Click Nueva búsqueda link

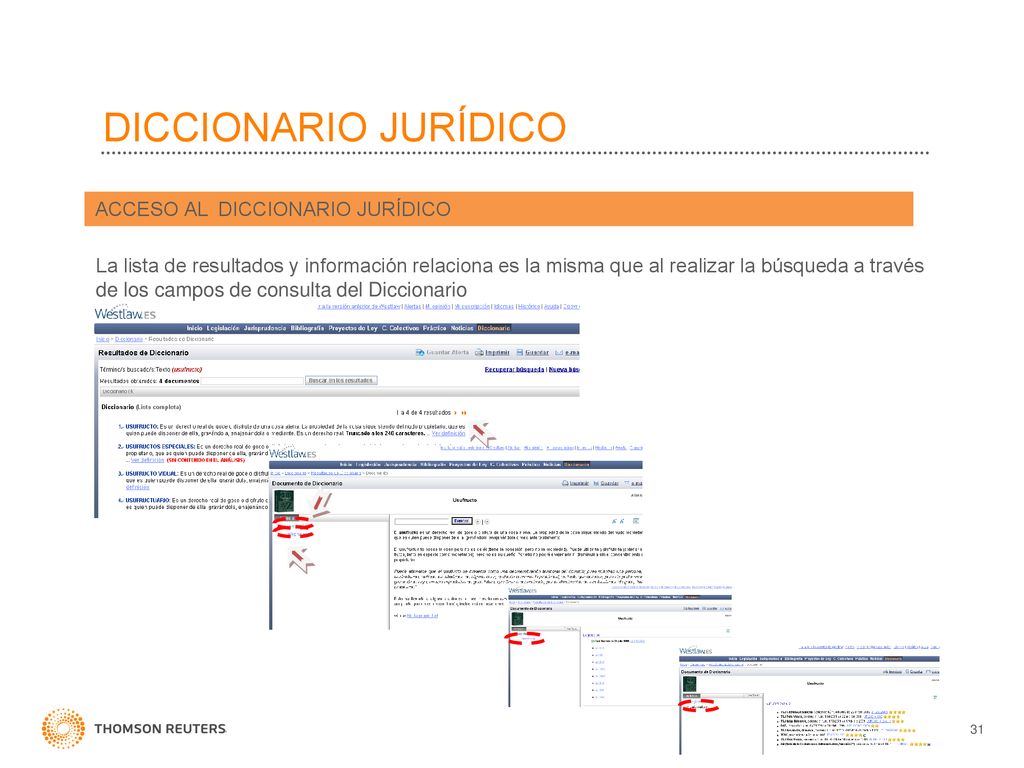pyautogui.click(x=564, y=370)
